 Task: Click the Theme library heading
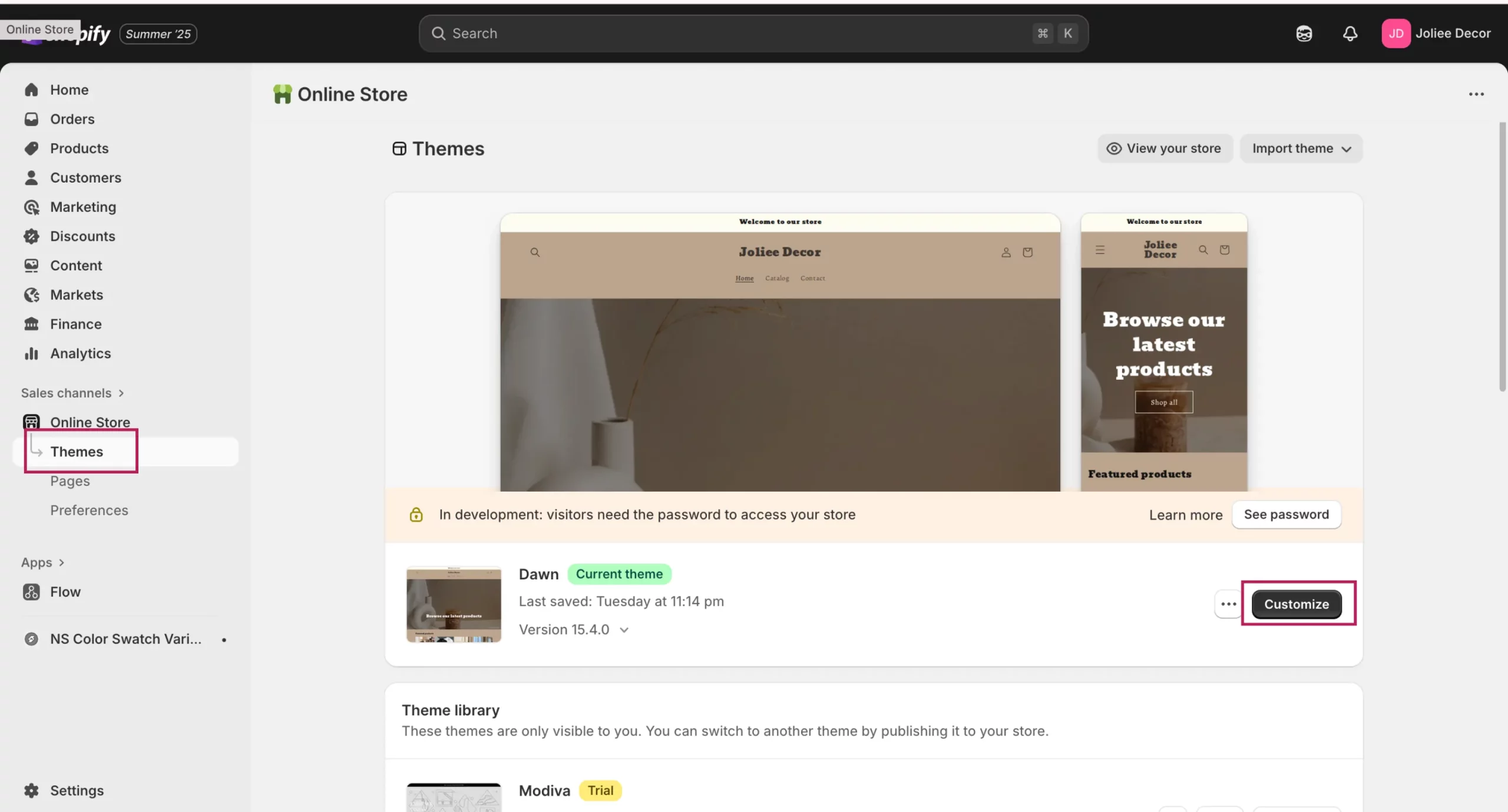tap(451, 710)
